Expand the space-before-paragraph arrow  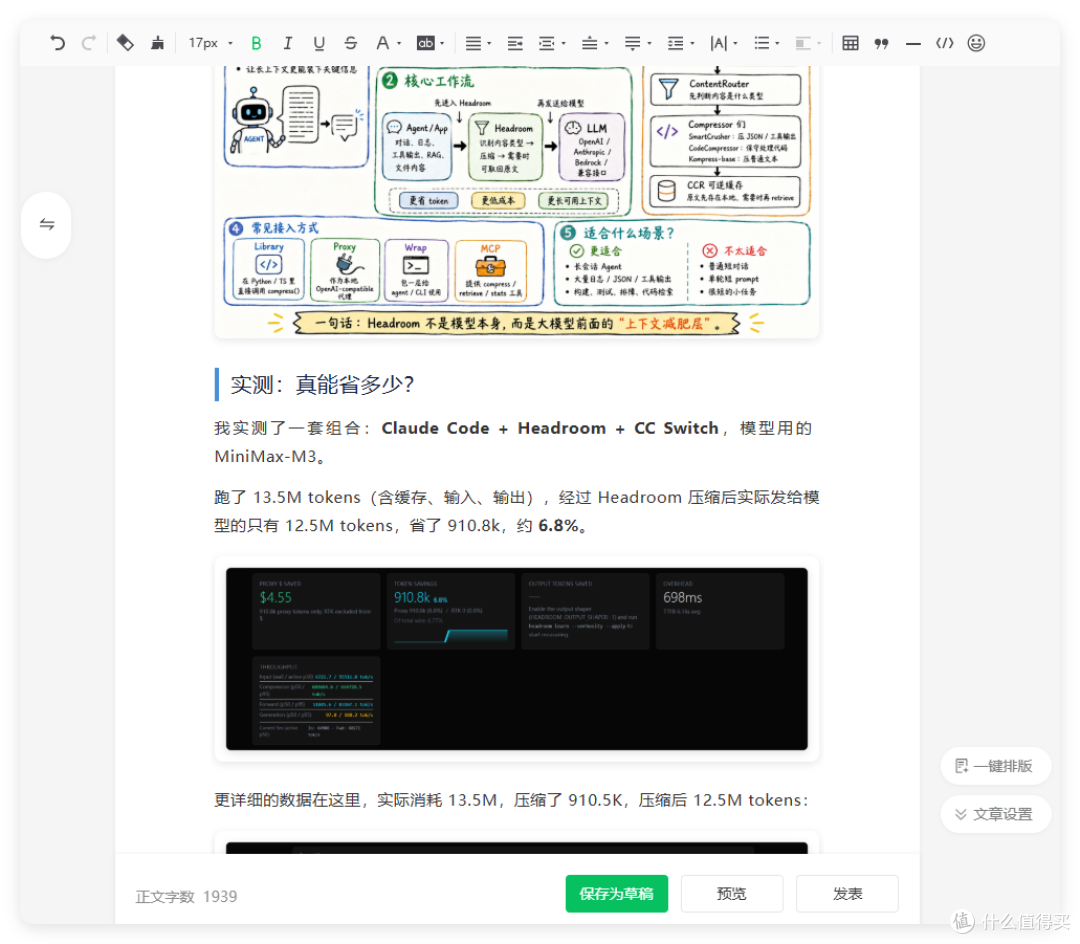tap(606, 43)
